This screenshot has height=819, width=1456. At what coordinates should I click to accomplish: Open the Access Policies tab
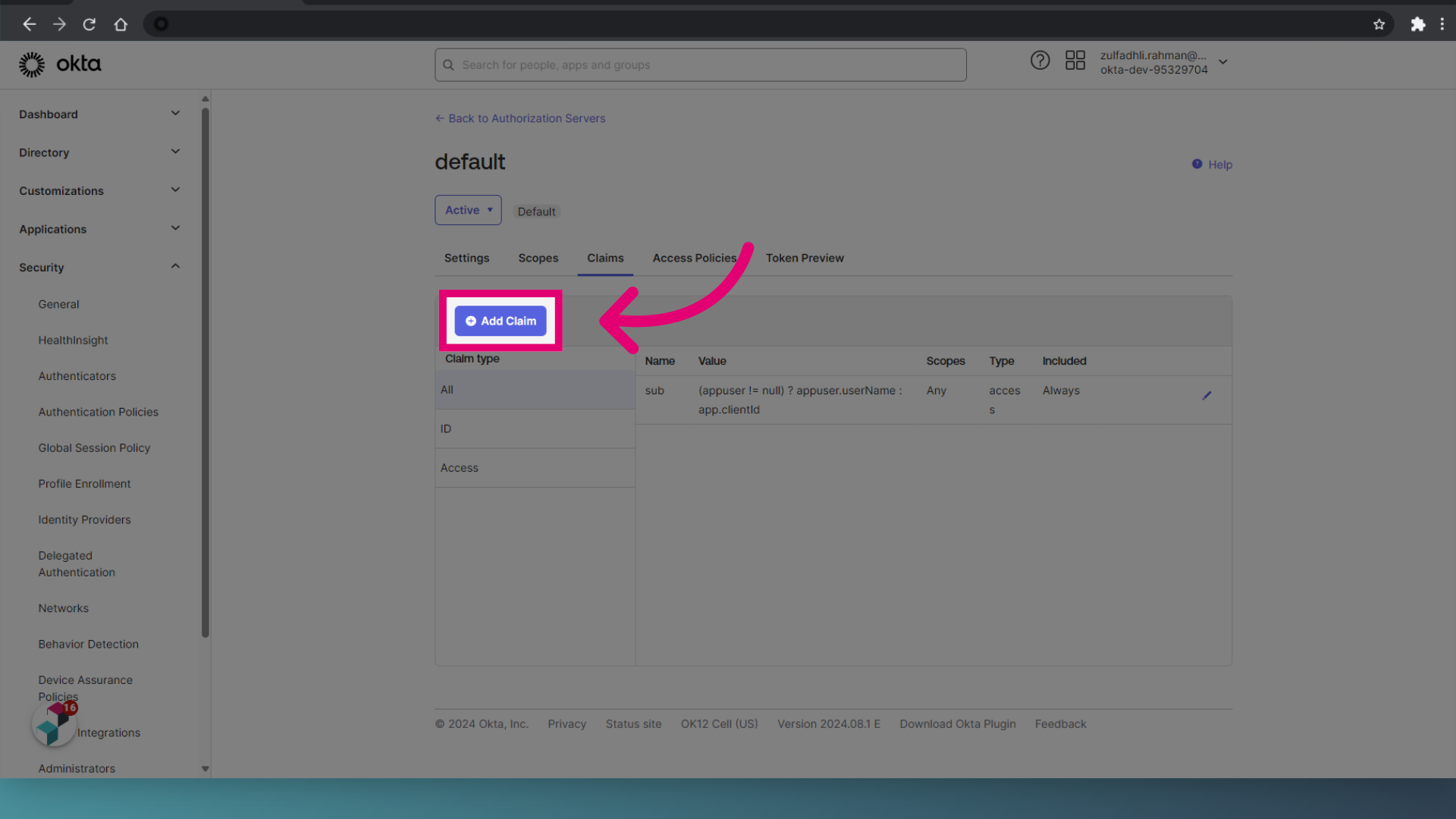[694, 258]
